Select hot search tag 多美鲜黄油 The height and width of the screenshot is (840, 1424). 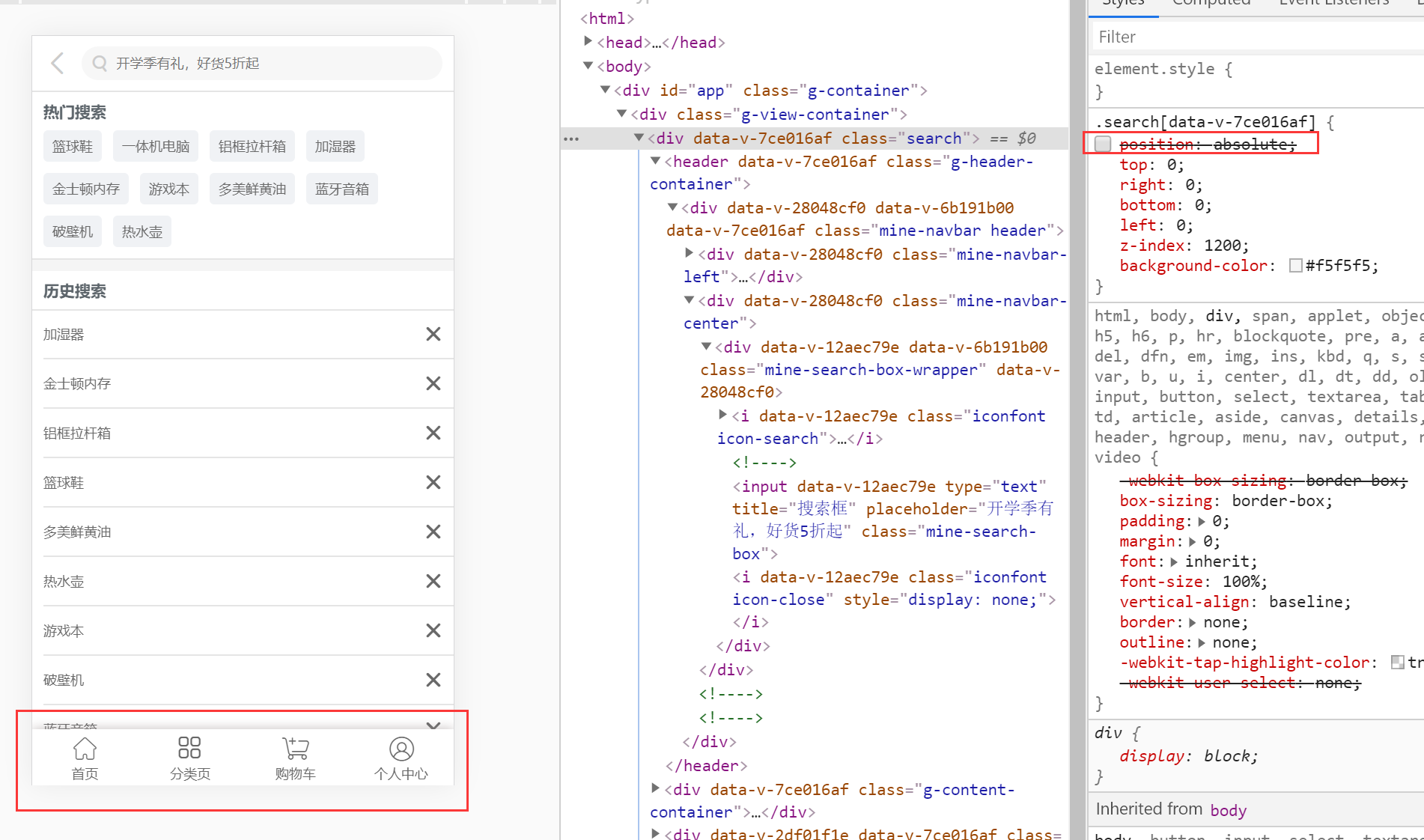(252, 189)
